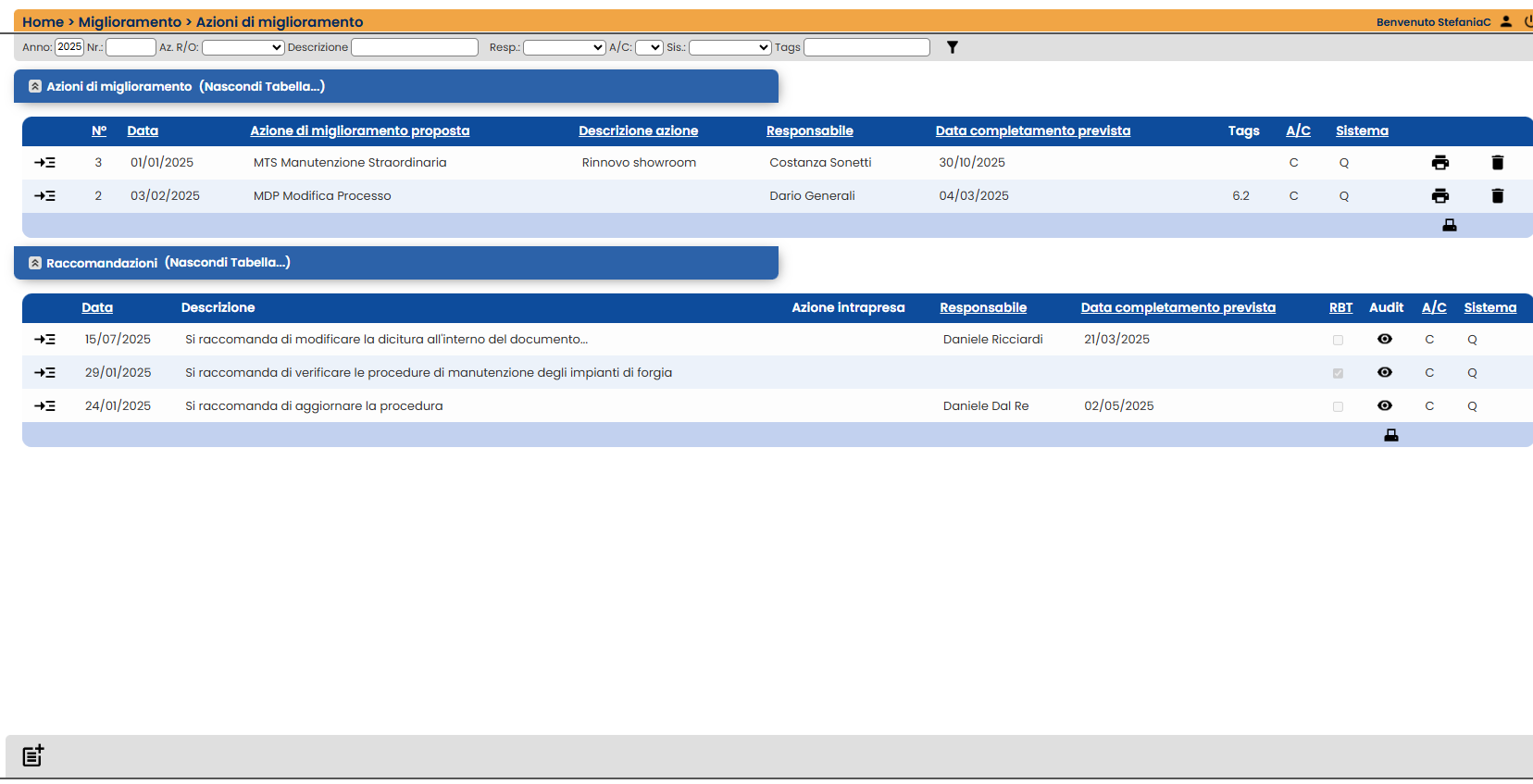Screen dimensions: 1533x784
Task: Click 'Si raccomanda di aggiornare la procedura'
Action: (314, 406)
